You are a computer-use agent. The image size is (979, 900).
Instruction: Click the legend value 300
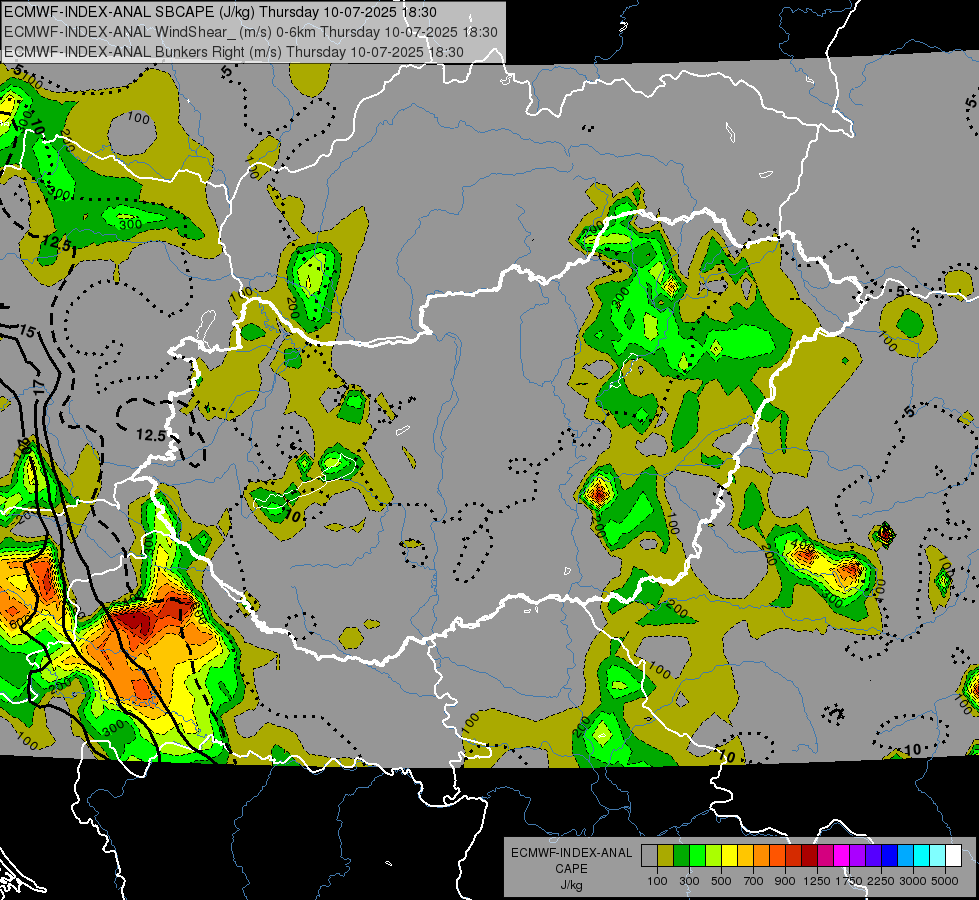click(689, 881)
